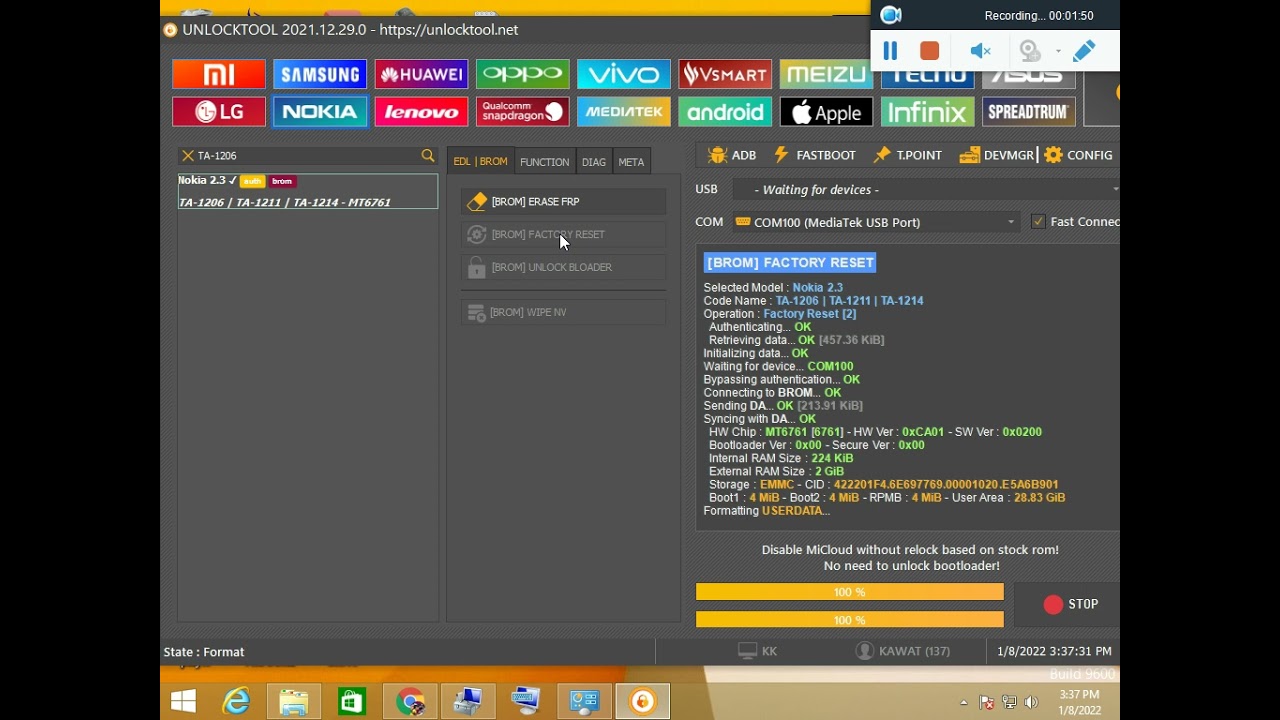This screenshot has width=1280, height=720.
Task: Click 'State : Format' status text
Action: [x=204, y=652]
